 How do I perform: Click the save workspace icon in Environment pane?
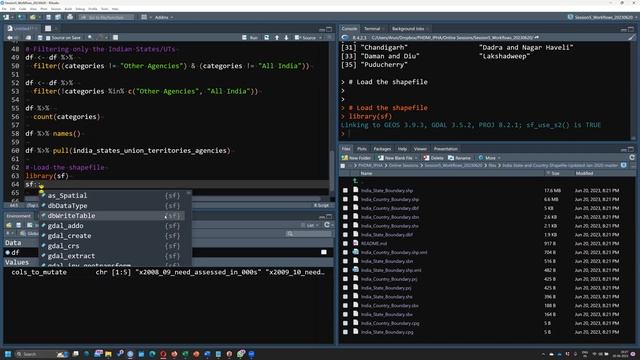pyautogui.click(x=18, y=225)
